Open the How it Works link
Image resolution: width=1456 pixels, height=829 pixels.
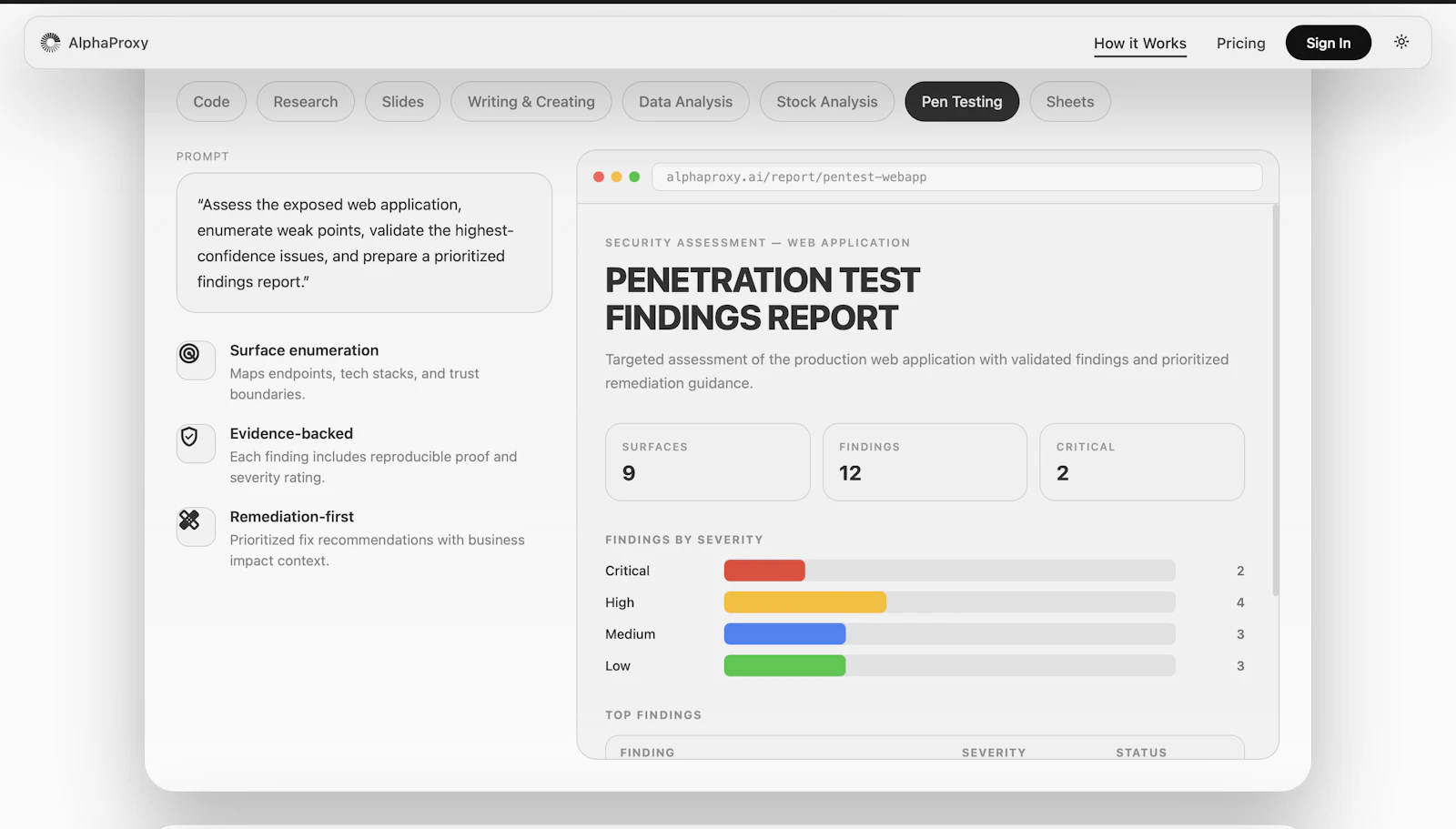pos(1140,43)
